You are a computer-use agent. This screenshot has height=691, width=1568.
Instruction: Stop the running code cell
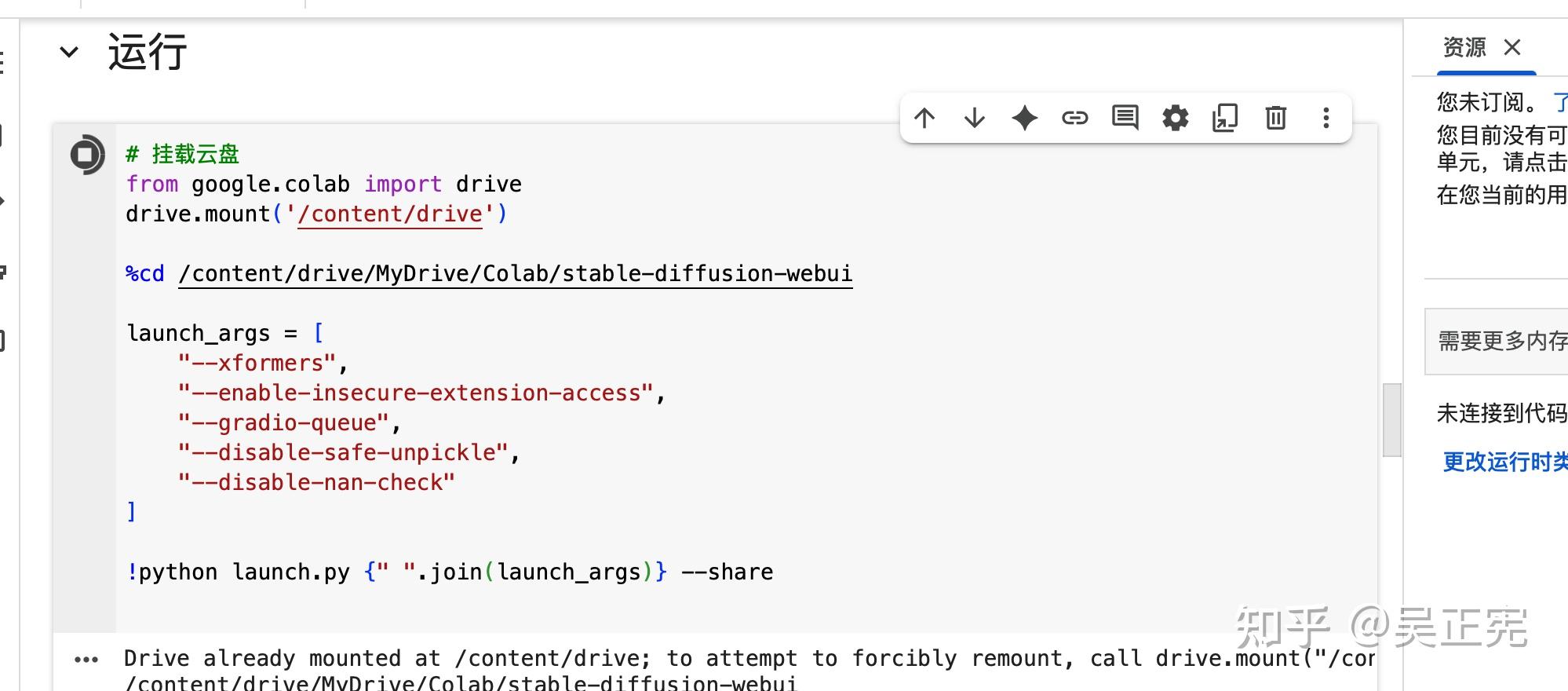tap(87, 154)
